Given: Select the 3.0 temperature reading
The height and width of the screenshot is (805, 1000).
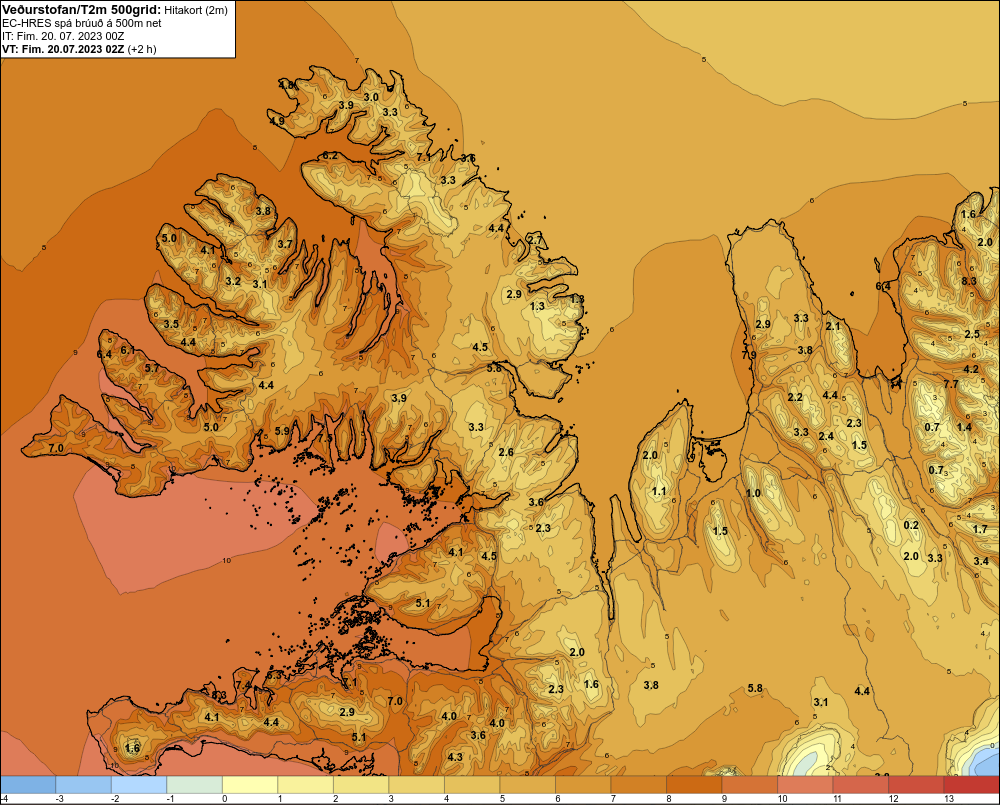Looking at the screenshot, I should click(x=371, y=97).
